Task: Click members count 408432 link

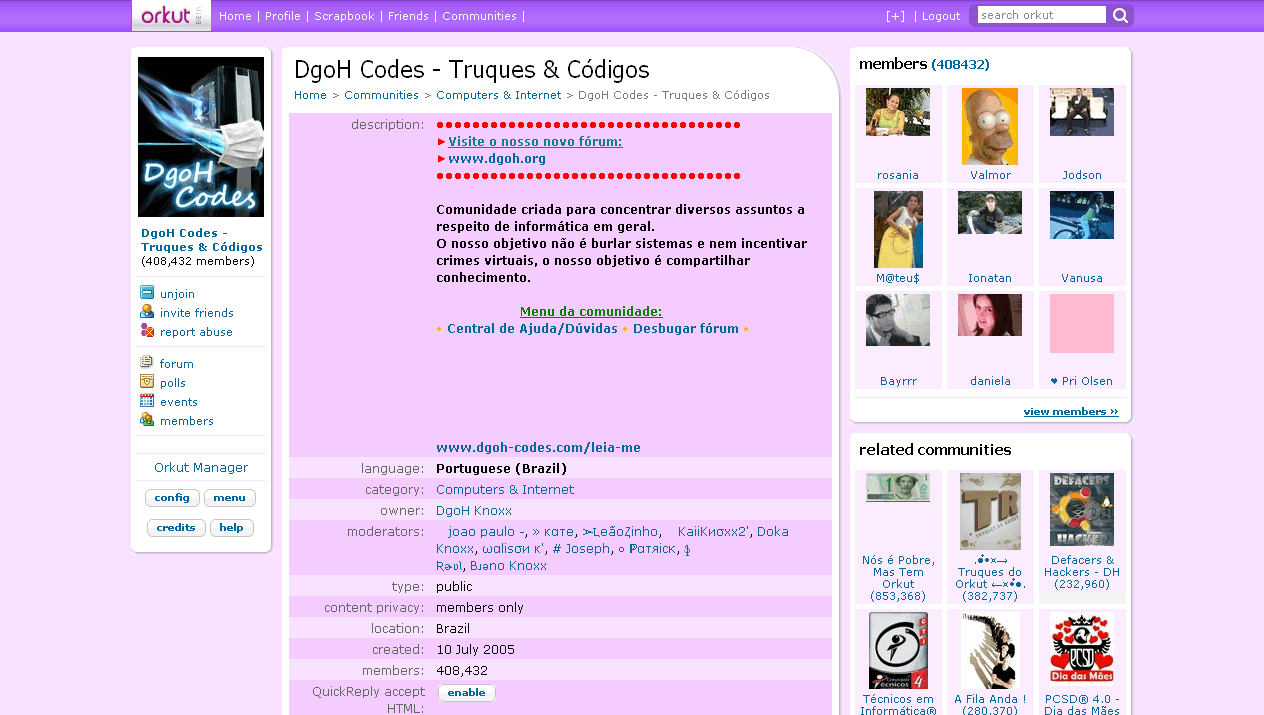Action: pyautogui.click(x=960, y=64)
